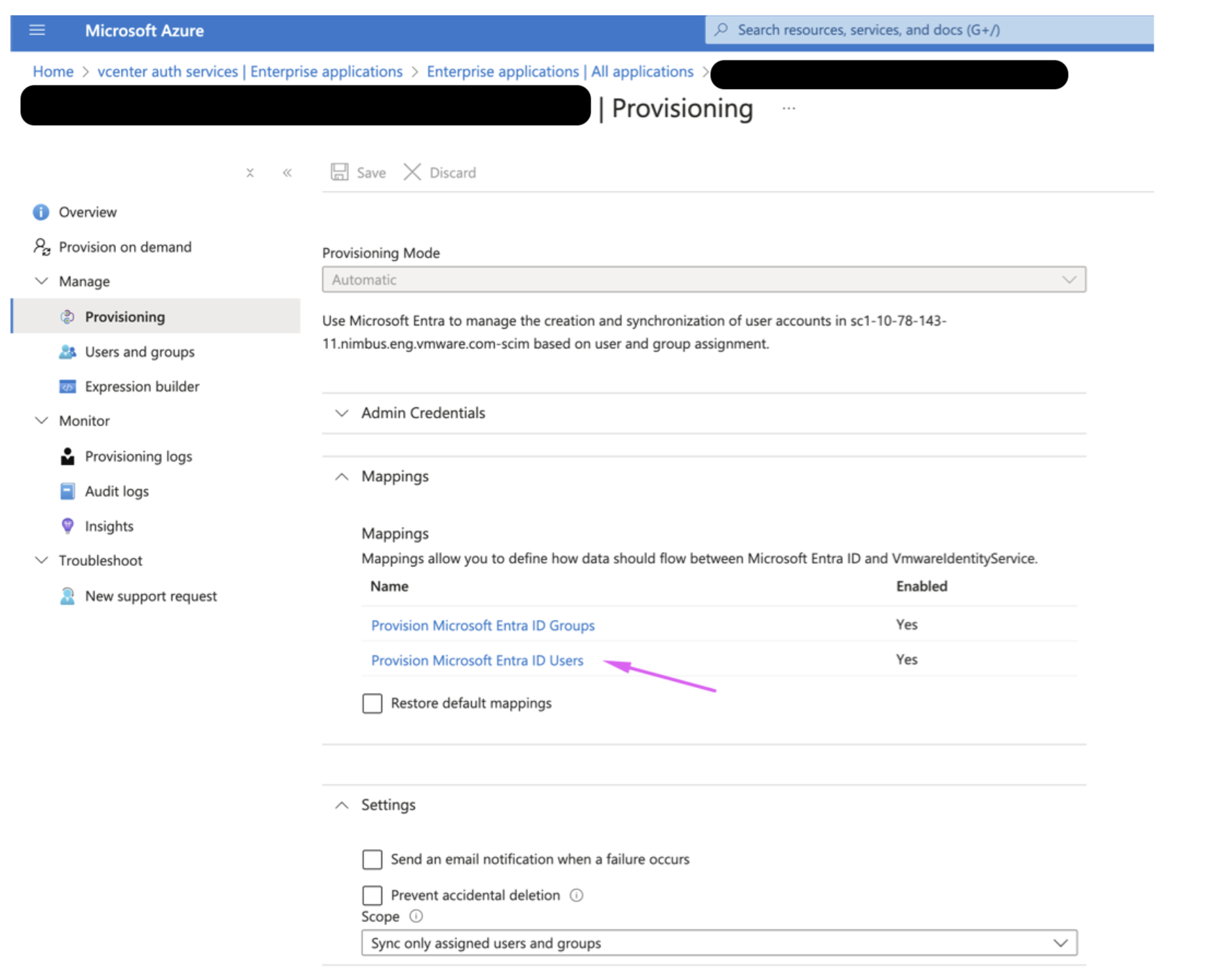Enable email notification when failure occurs
The width and height of the screenshot is (1216, 980).
point(372,860)
